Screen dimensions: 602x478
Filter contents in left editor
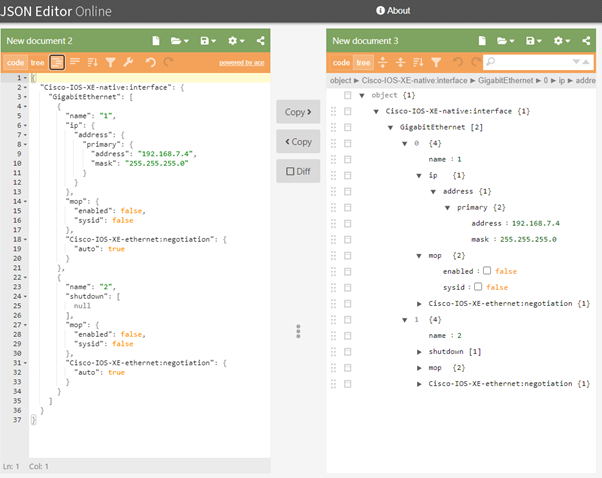[111, 62]
